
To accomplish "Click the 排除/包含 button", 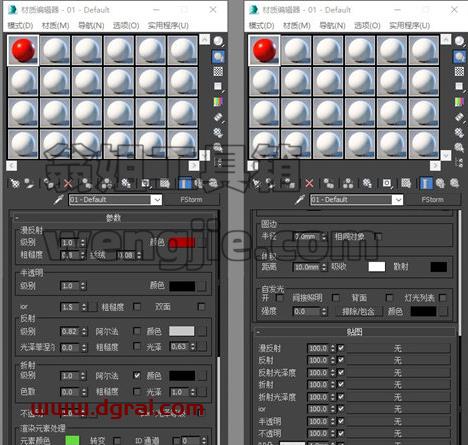I will 358,312.
